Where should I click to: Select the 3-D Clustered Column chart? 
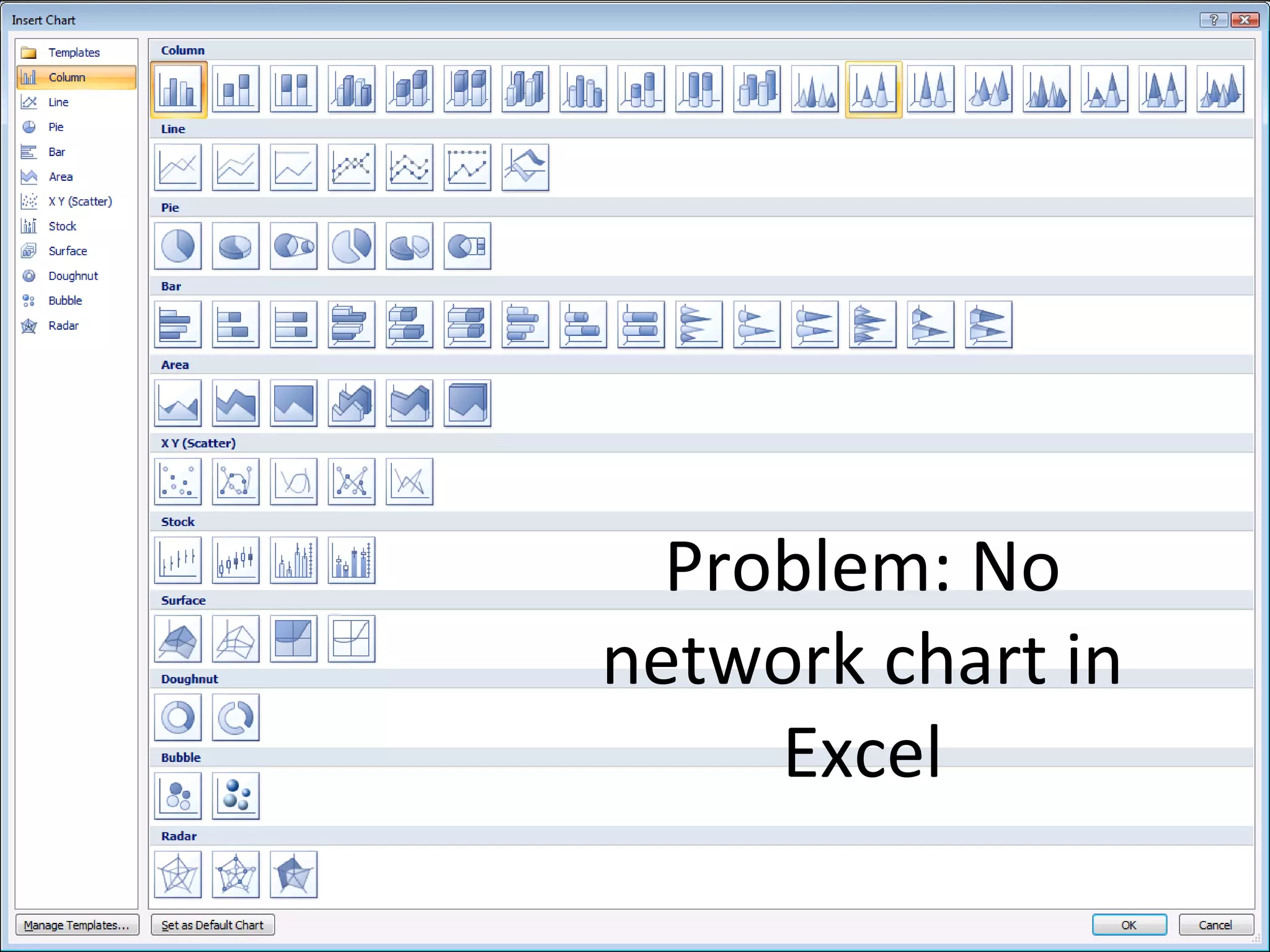click(352, 89)
